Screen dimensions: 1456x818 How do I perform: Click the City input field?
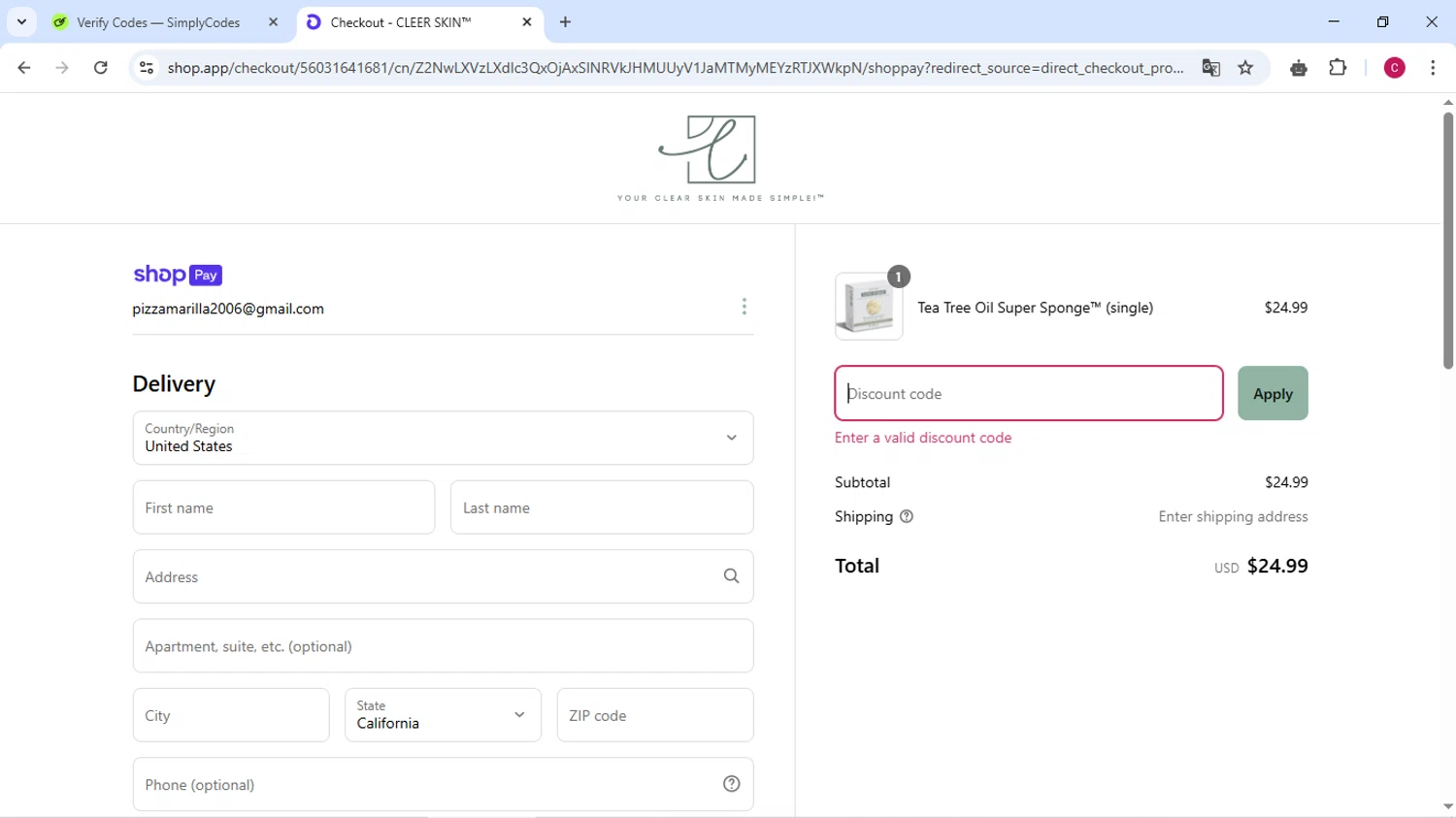pyautogui.click(x=231, y=715)
